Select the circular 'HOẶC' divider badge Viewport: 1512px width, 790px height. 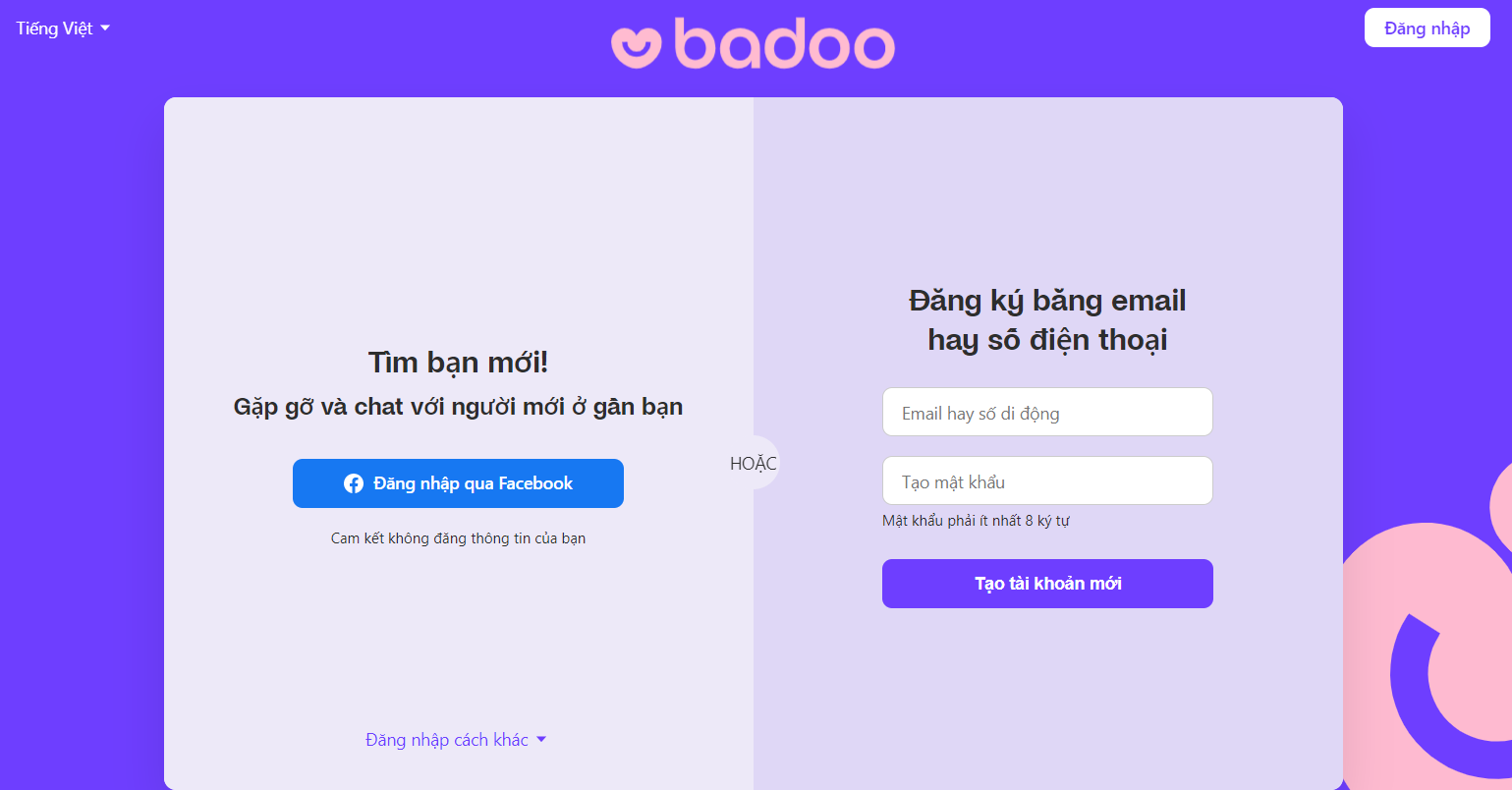[754, 462]
